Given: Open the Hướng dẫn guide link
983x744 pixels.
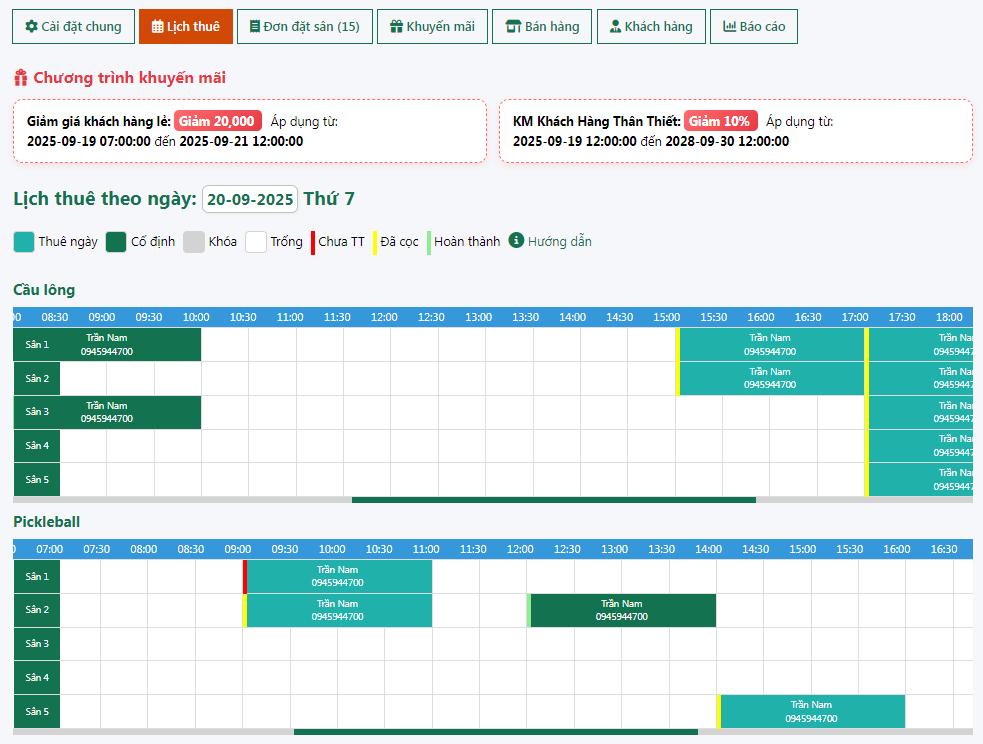Looking at the screenshot, I should coord(559,241).
